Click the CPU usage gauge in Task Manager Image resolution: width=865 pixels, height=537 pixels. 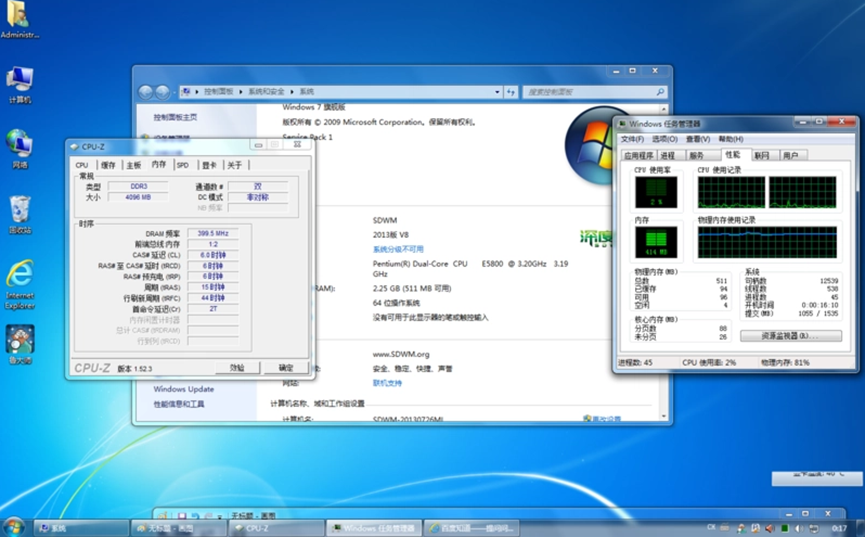tap(656, 192)
